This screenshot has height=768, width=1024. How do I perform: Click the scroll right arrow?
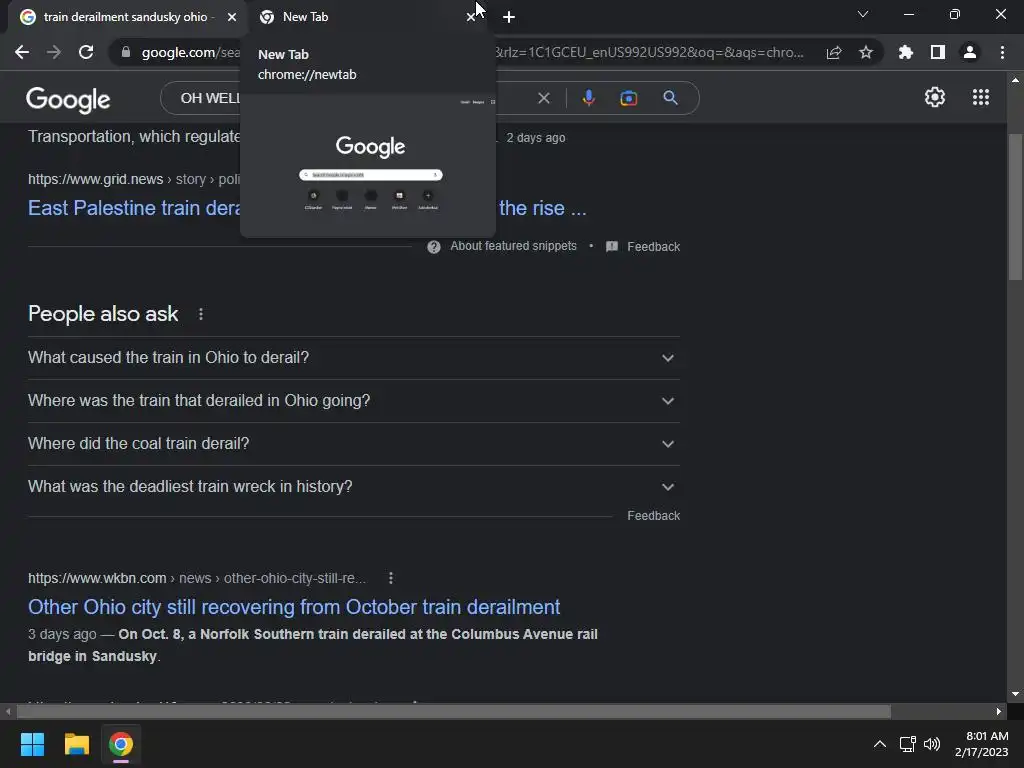click(x=999, y=711)
